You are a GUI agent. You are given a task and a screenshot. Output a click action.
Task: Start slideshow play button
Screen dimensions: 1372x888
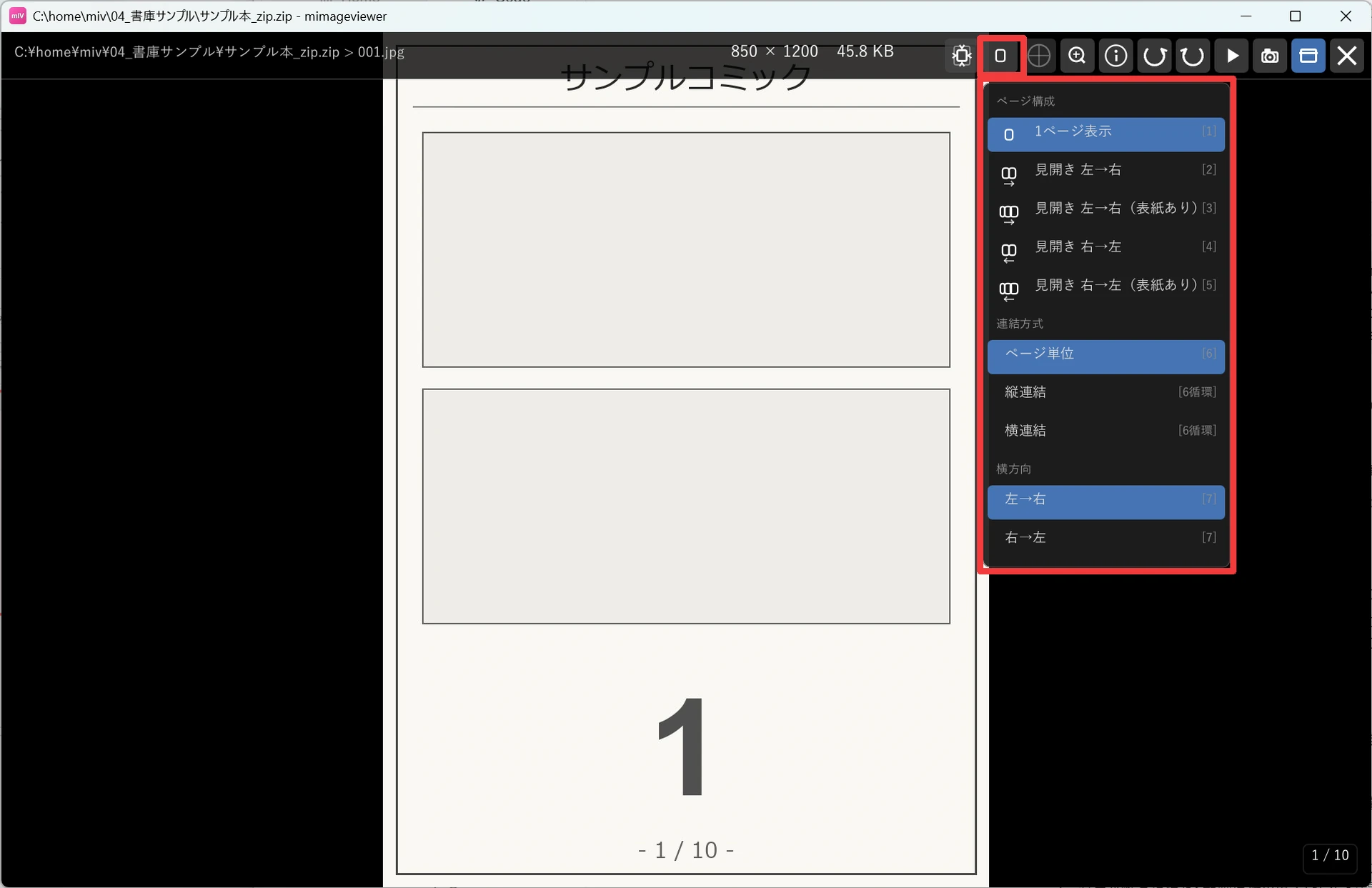point(1231,56)
